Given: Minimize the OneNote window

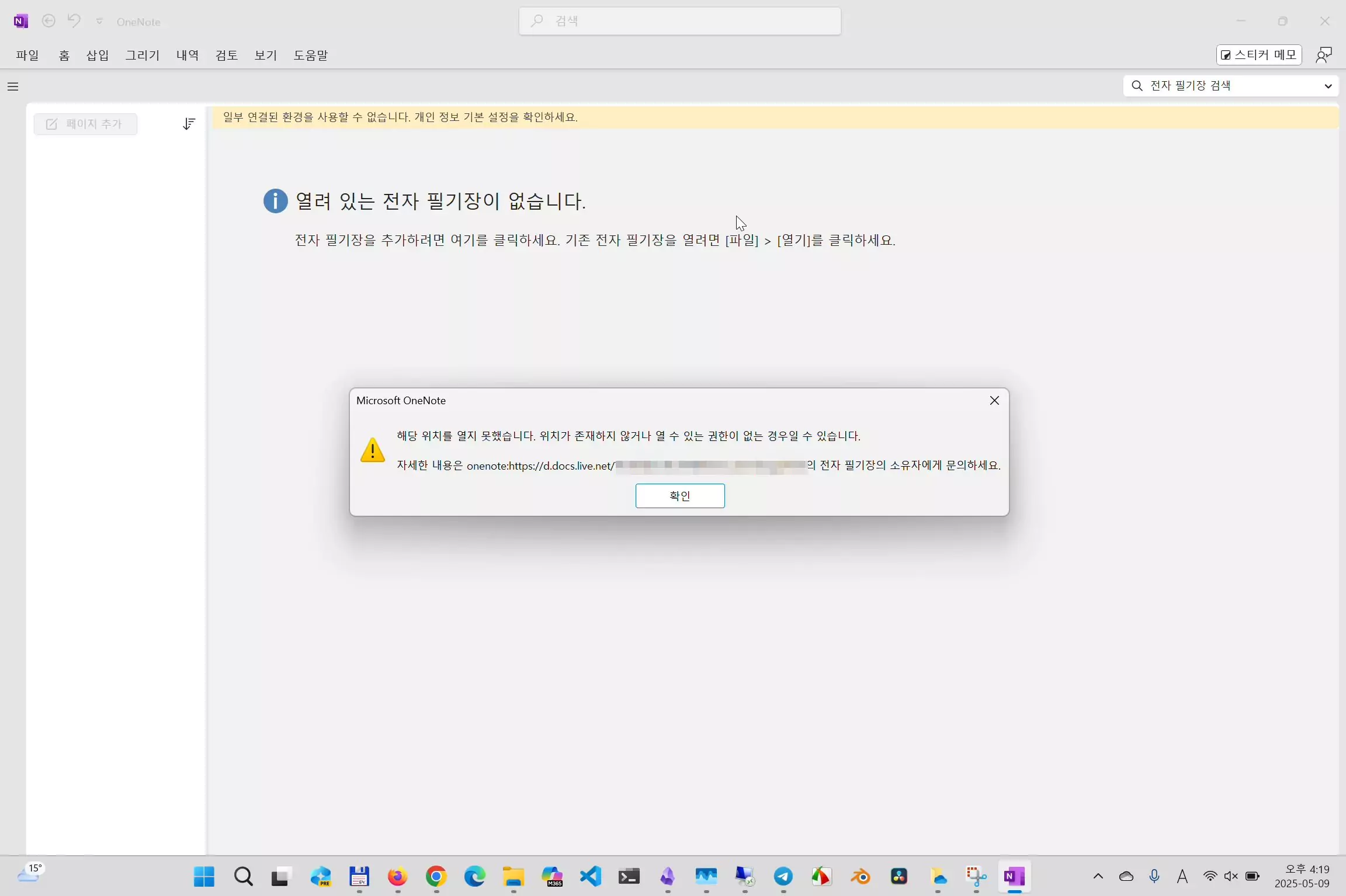Looking at the screenshot, I should 1241,21.
